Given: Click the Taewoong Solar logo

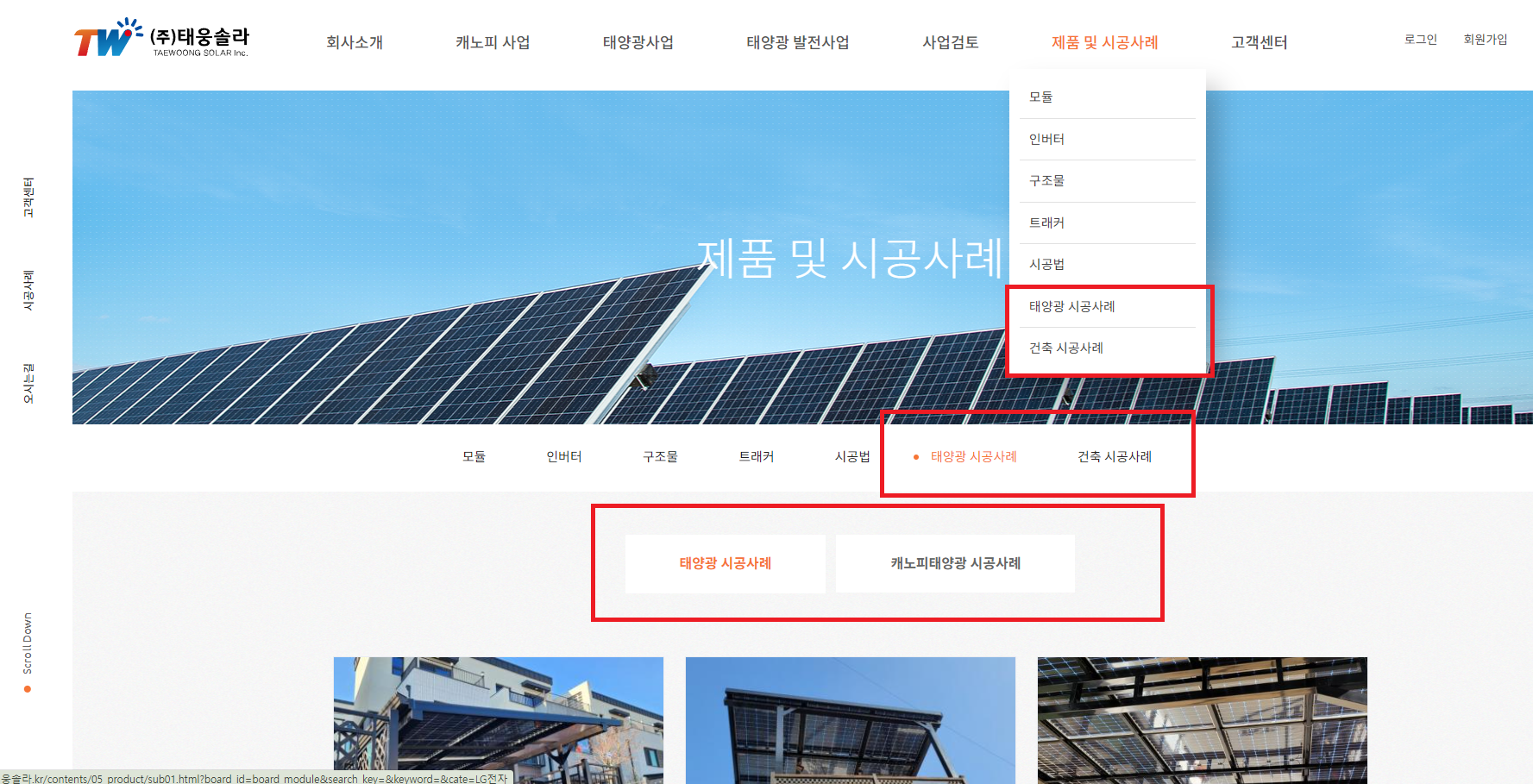Looking at the screenshot, I should pyautogui.click(x=161, y=38).
